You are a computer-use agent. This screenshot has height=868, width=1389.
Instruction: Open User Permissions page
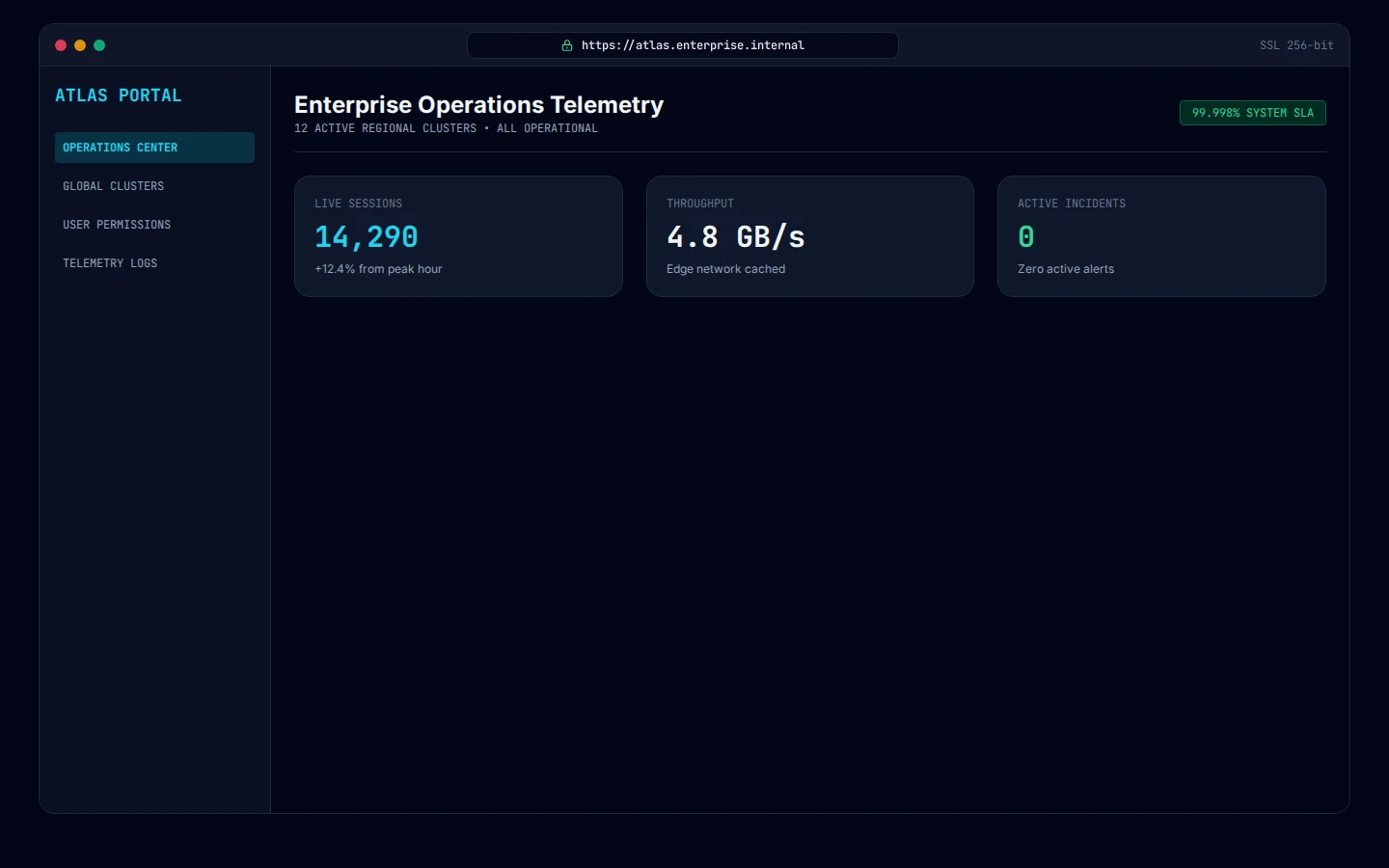pos(154,225)
